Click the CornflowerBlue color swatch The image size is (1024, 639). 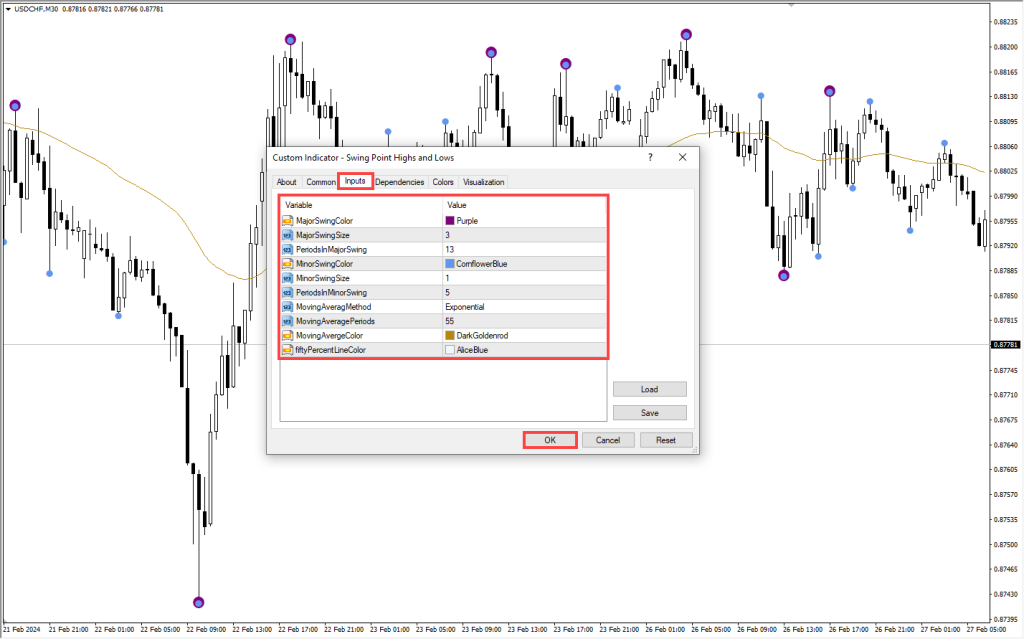(450, 264)
